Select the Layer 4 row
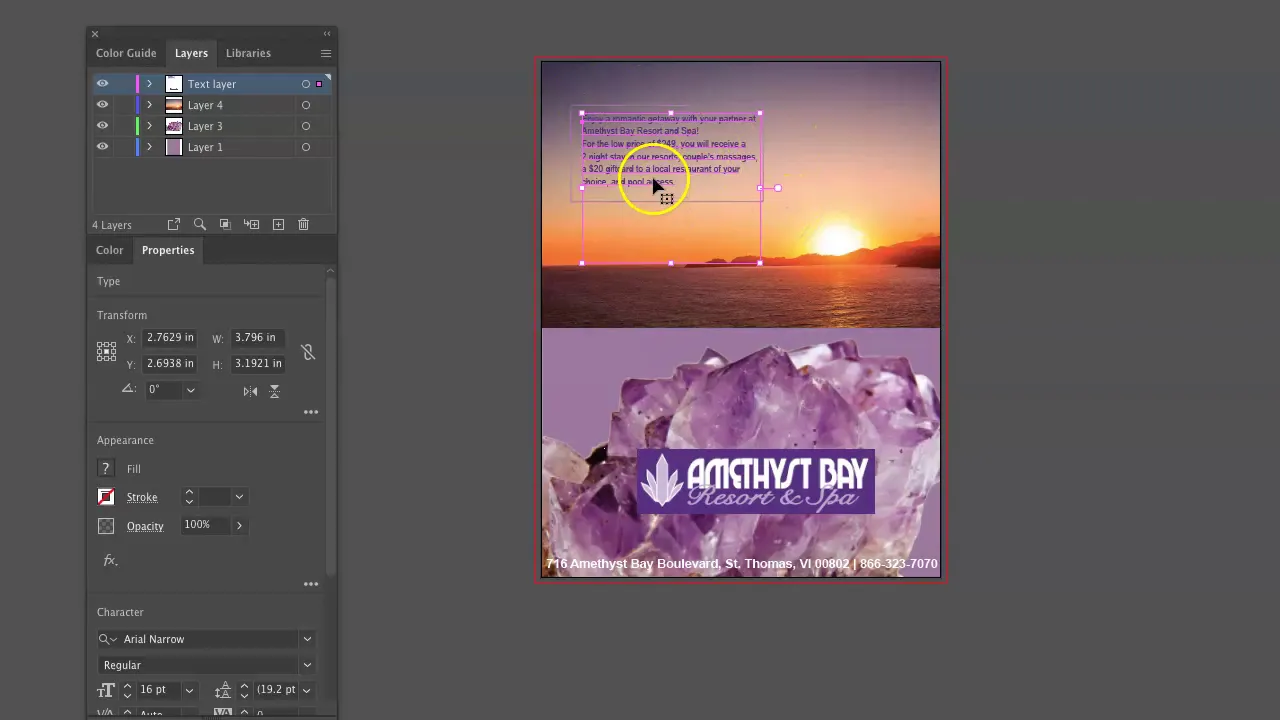Viewport: 1280px width, 720px height. tap(212, 105)
